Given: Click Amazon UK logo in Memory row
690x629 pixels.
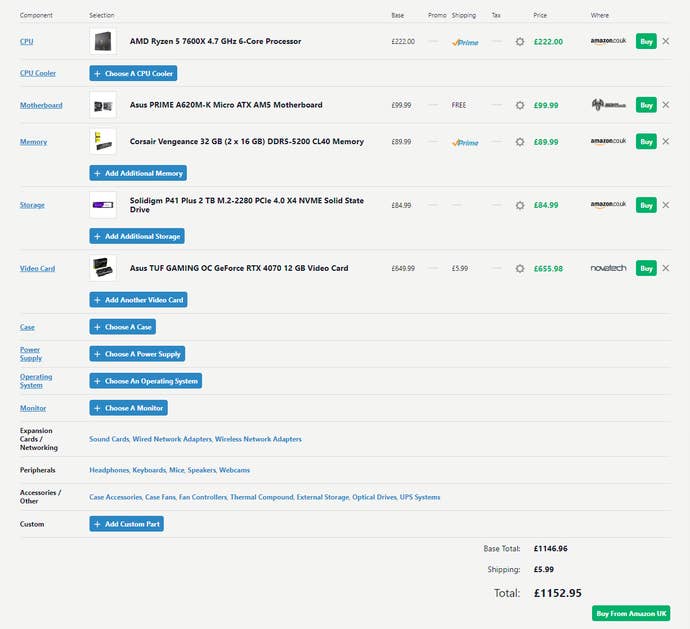Looking at the screenshot, I should click(608, 141).
